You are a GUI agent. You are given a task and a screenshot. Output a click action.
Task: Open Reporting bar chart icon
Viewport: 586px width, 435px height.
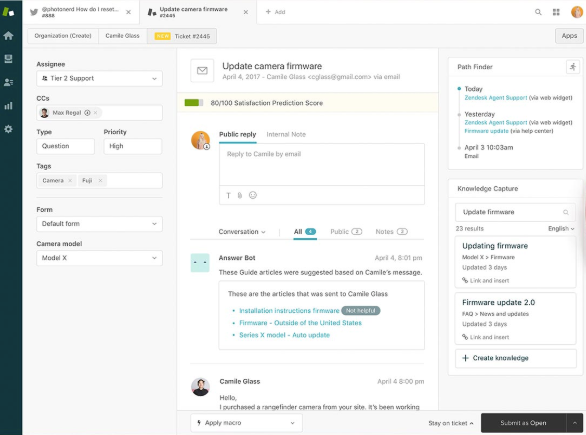click(8, 106)
